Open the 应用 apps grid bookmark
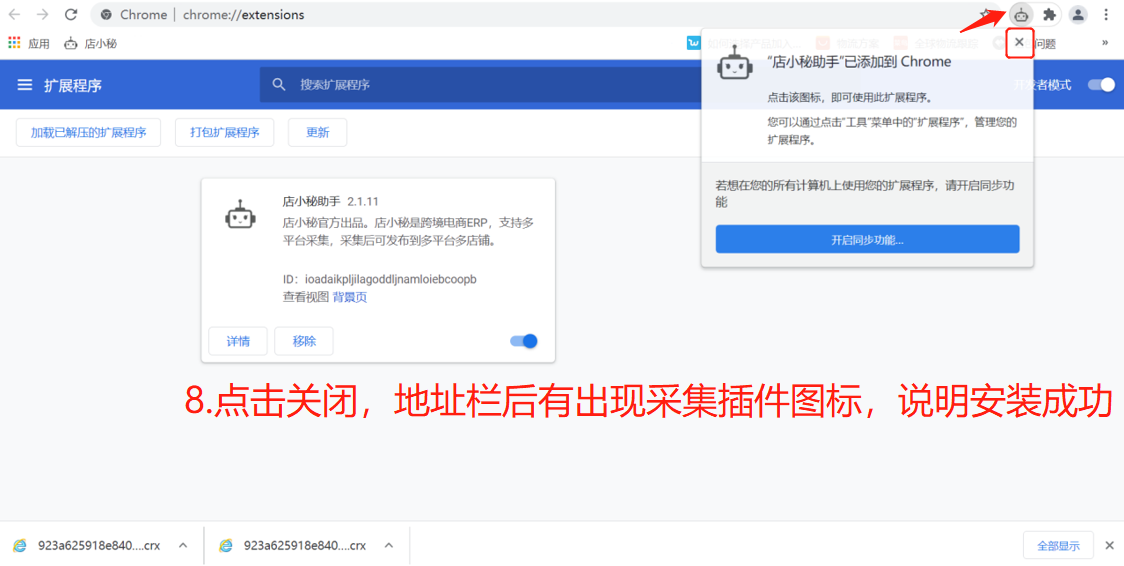This screenshot has height=566, width=1124. click(x=29, y=44)
